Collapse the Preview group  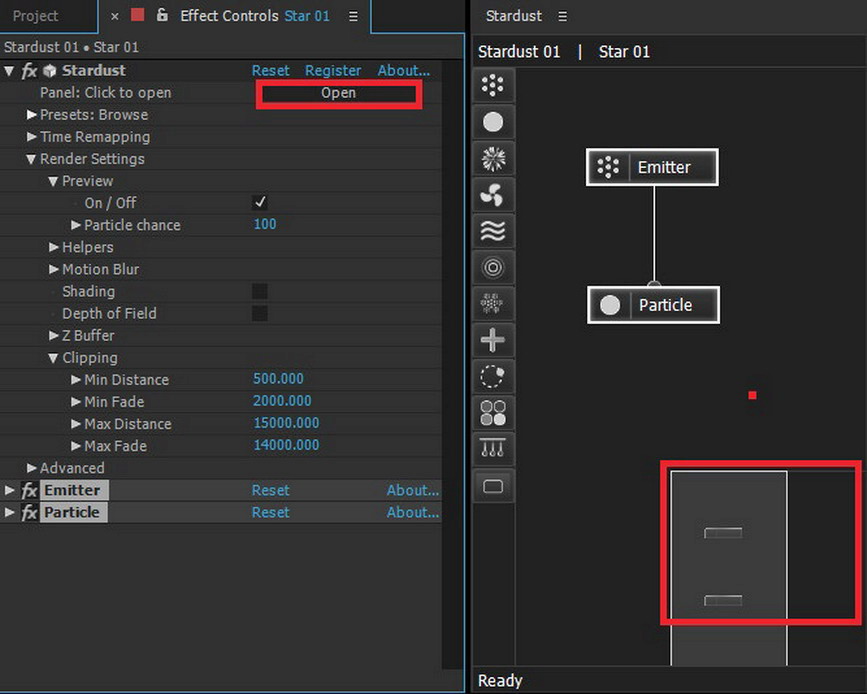(x=53, y=181)
